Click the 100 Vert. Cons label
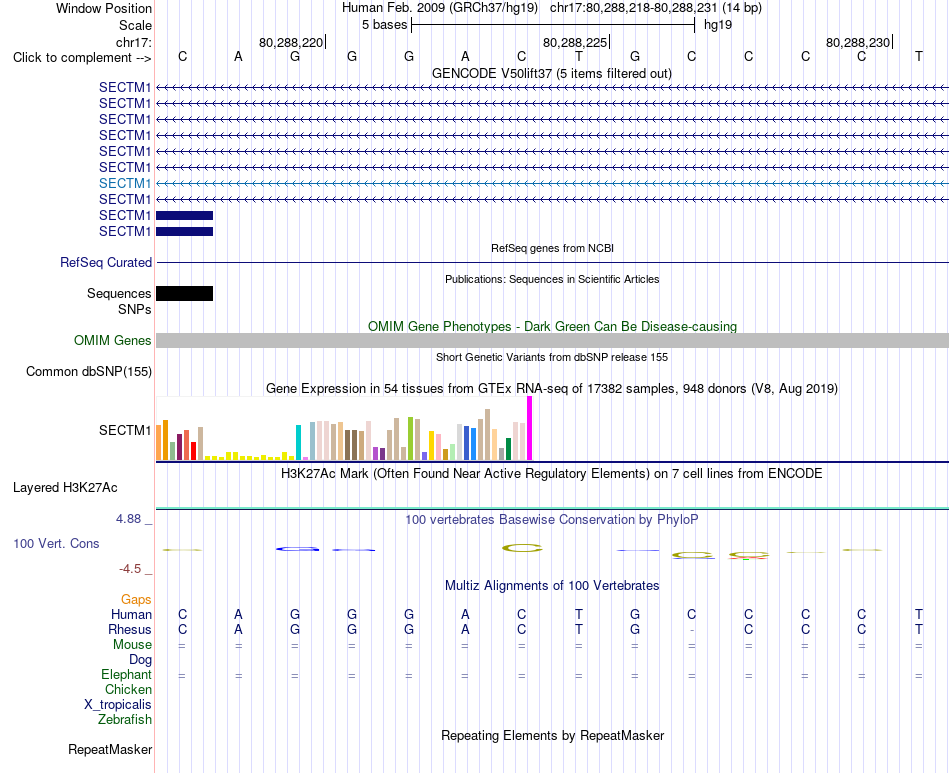 click(x=56, y=543)
